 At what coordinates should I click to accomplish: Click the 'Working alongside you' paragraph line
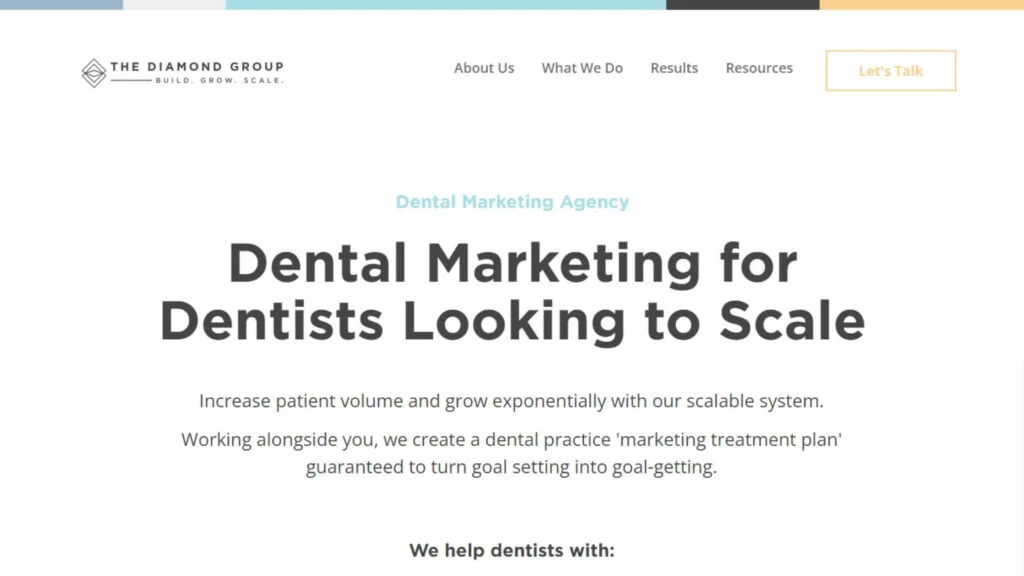pyautogui.click(x=511, y=440)
